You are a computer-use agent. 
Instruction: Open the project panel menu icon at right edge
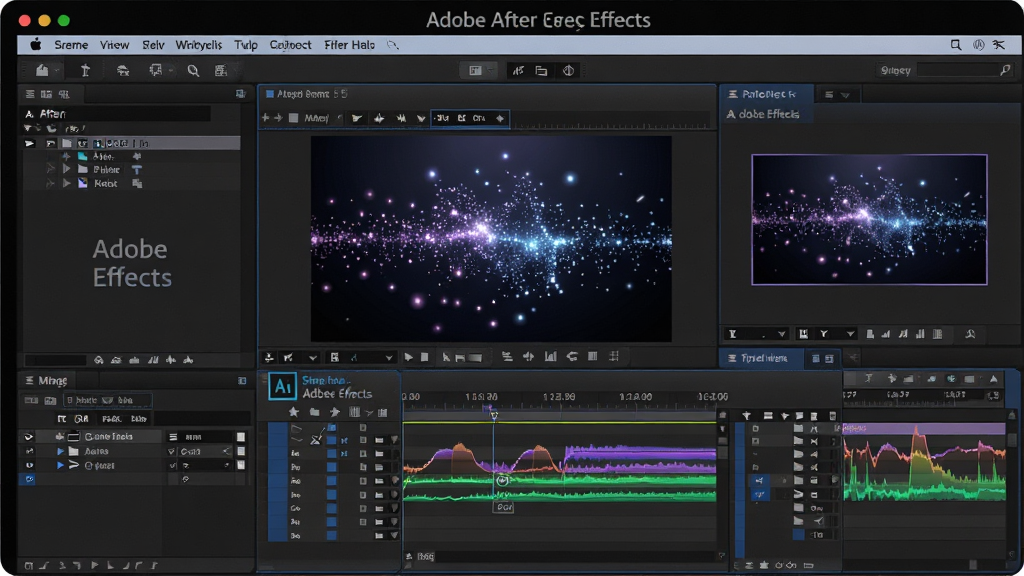[x=240, y=94]
